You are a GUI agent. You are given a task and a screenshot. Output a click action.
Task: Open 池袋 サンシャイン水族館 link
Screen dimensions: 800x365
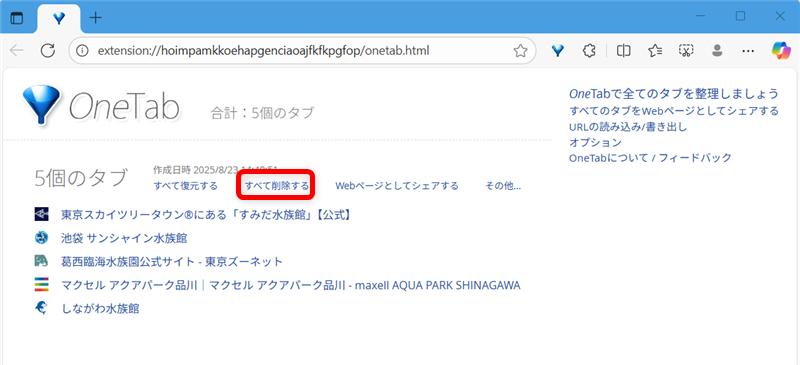(x=124, y=238)
